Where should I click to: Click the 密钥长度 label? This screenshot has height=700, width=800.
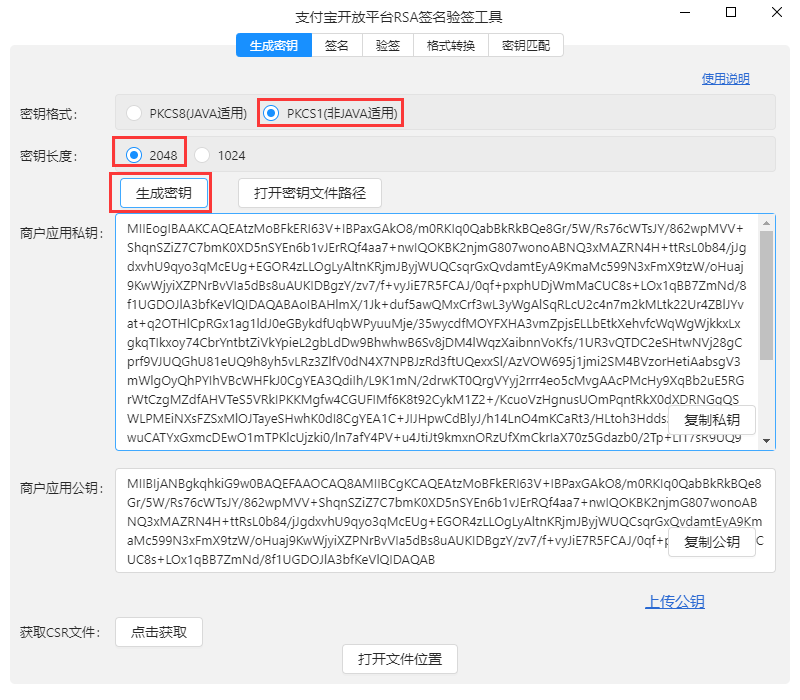point(48,156)
